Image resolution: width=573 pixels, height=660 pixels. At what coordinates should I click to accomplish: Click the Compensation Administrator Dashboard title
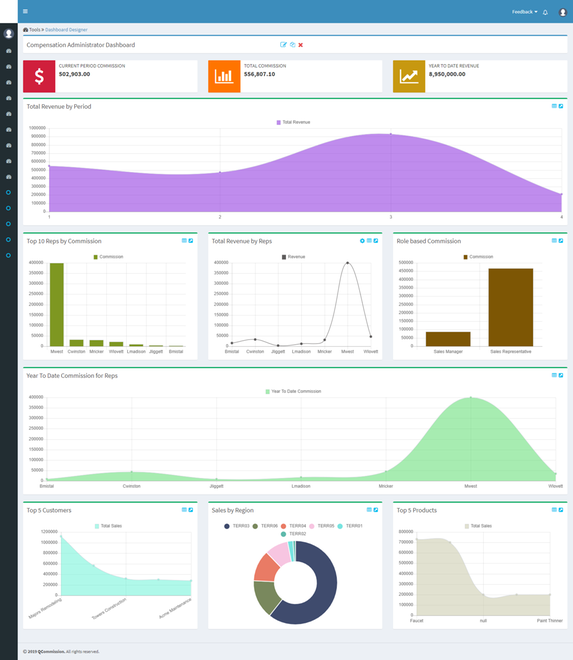click(81, 45)
